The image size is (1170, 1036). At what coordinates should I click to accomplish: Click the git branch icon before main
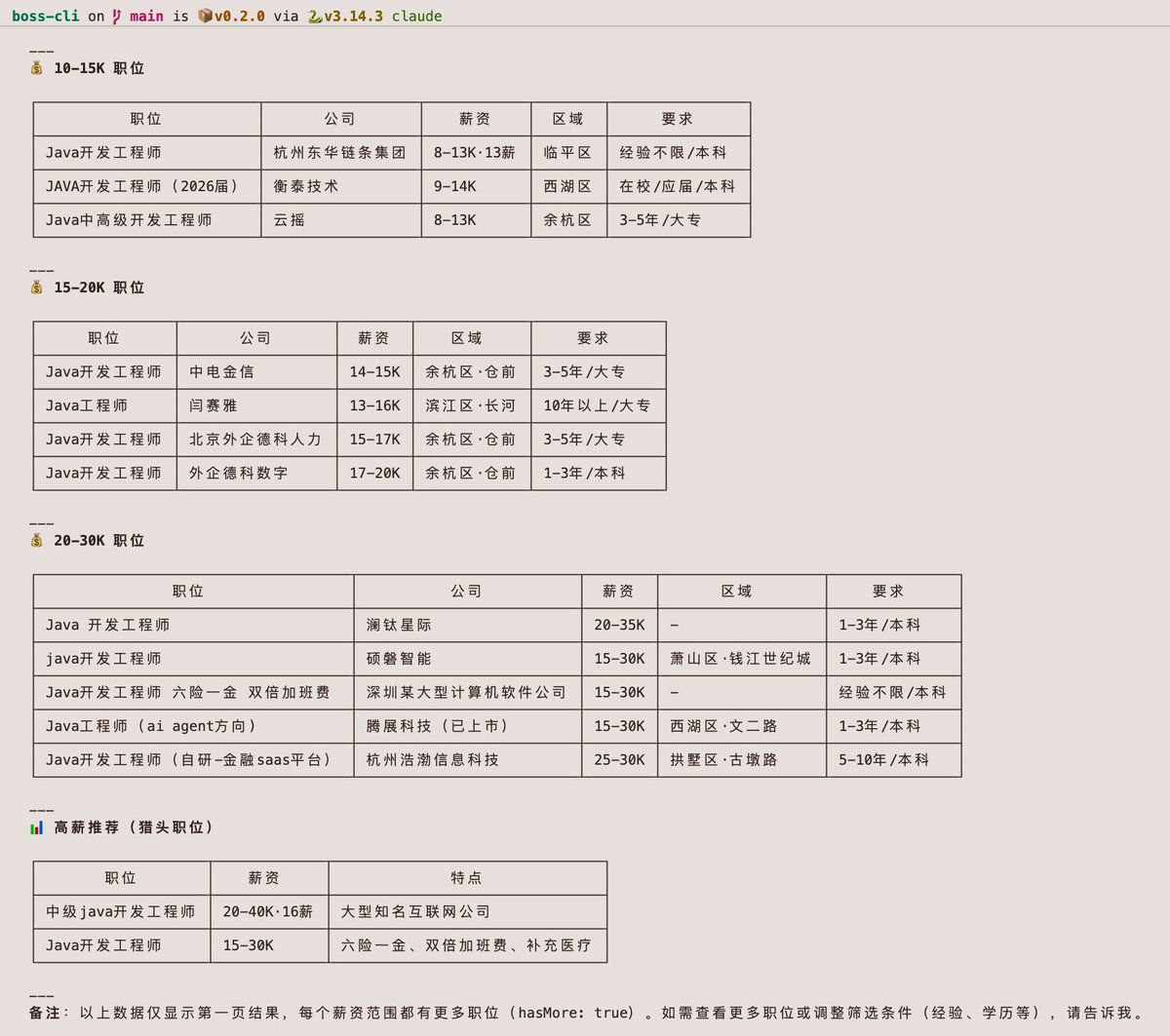click(x=116, y=16)
